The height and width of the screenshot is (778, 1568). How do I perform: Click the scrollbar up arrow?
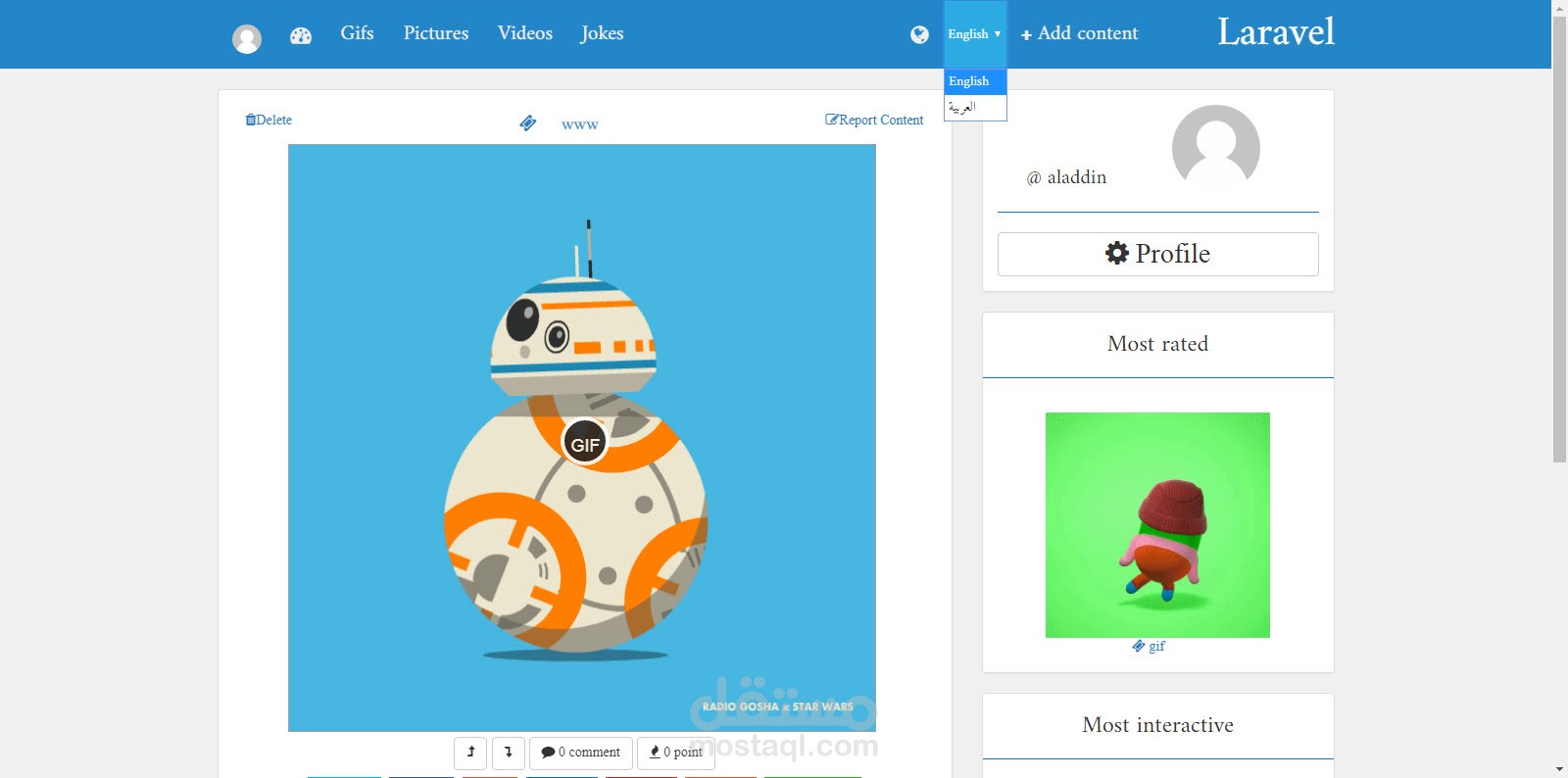1559,7
